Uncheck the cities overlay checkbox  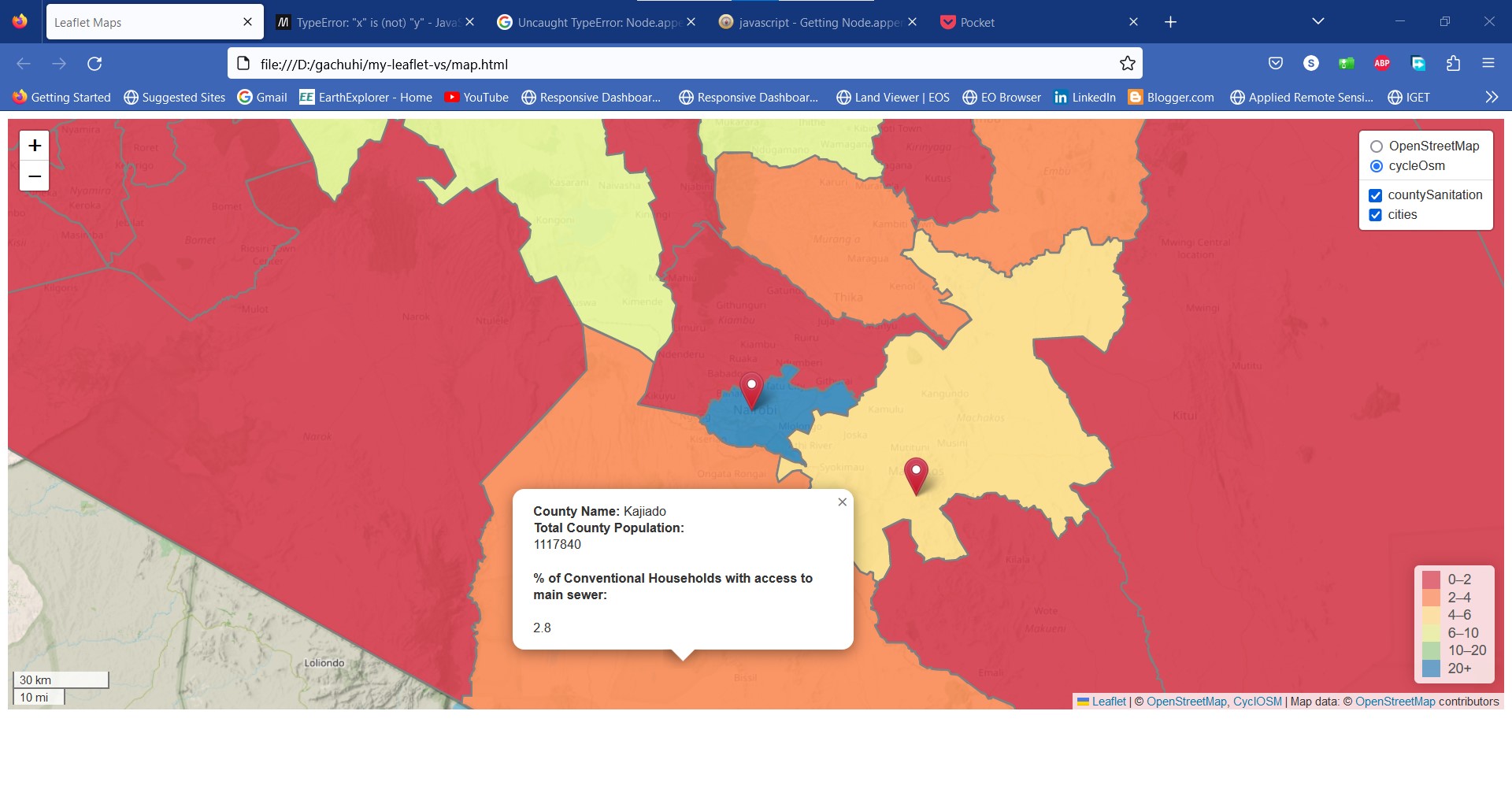(x=1376, y=215)
